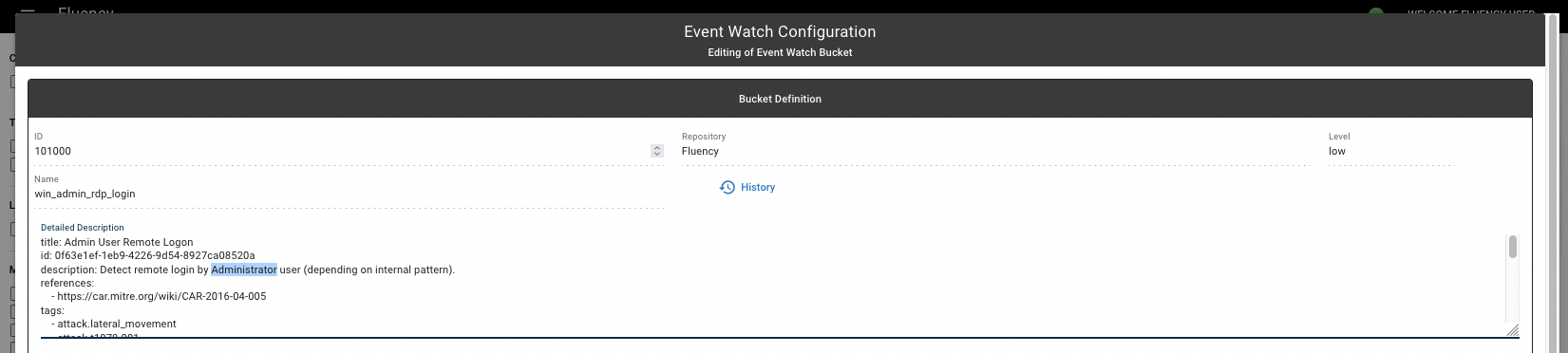Grab the description box resize handle
This screenshot has height=353, width=1568.
1512,329
